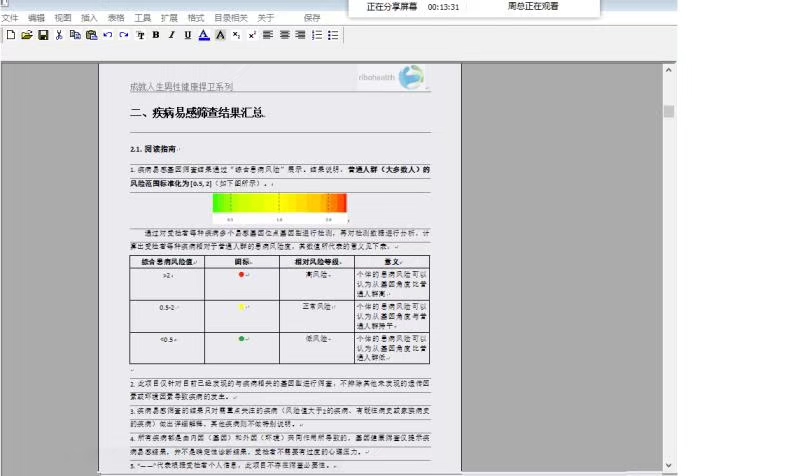Open the 目录相关 menu
This screenshot has height=476, width=800.
[x=230, y=18]
